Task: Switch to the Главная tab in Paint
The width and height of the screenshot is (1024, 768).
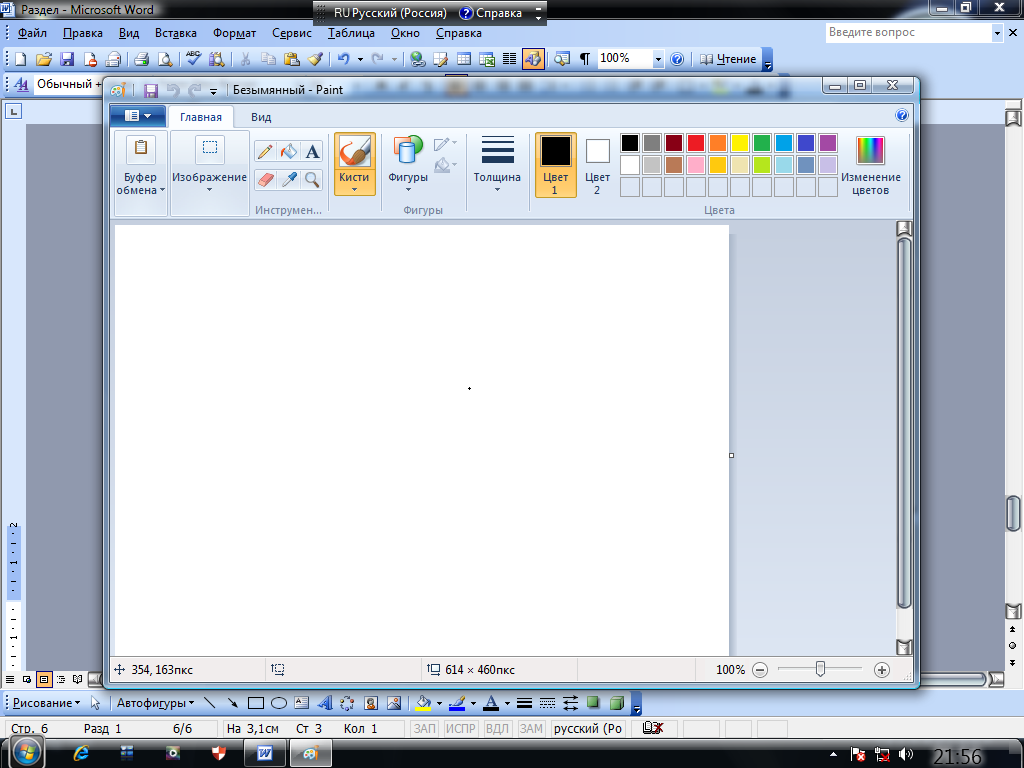Action: (201, 118)
